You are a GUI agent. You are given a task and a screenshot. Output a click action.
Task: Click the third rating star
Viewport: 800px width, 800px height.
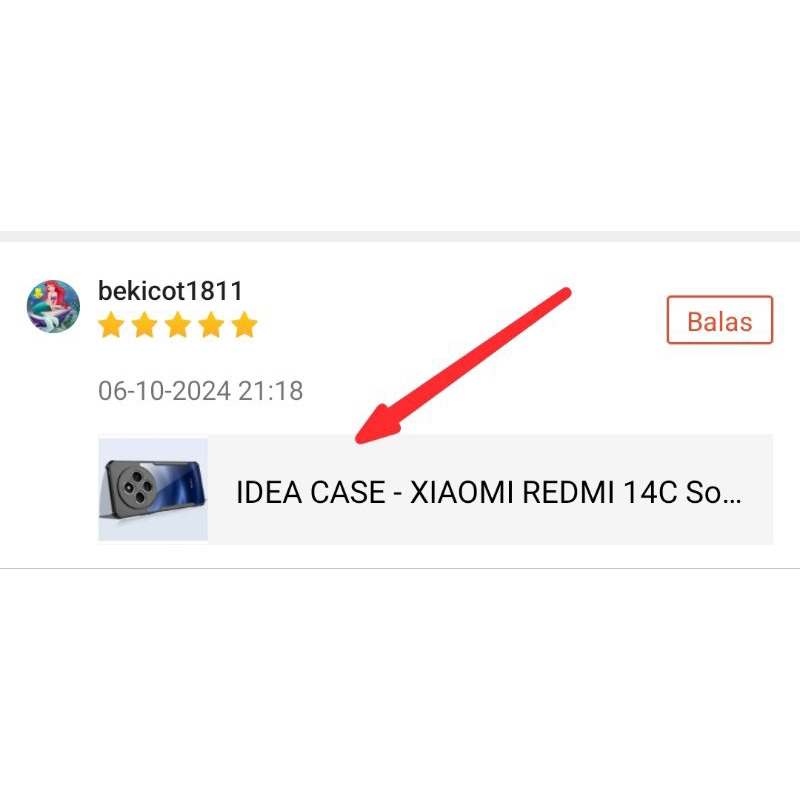point(178,325)
